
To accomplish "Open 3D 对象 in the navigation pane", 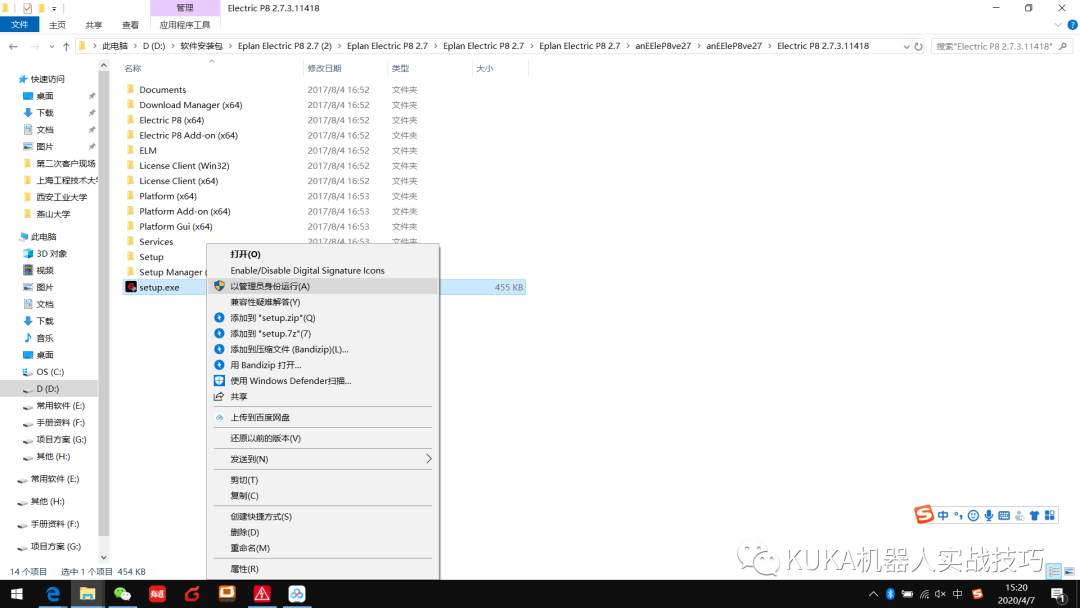I will point(52,253).
